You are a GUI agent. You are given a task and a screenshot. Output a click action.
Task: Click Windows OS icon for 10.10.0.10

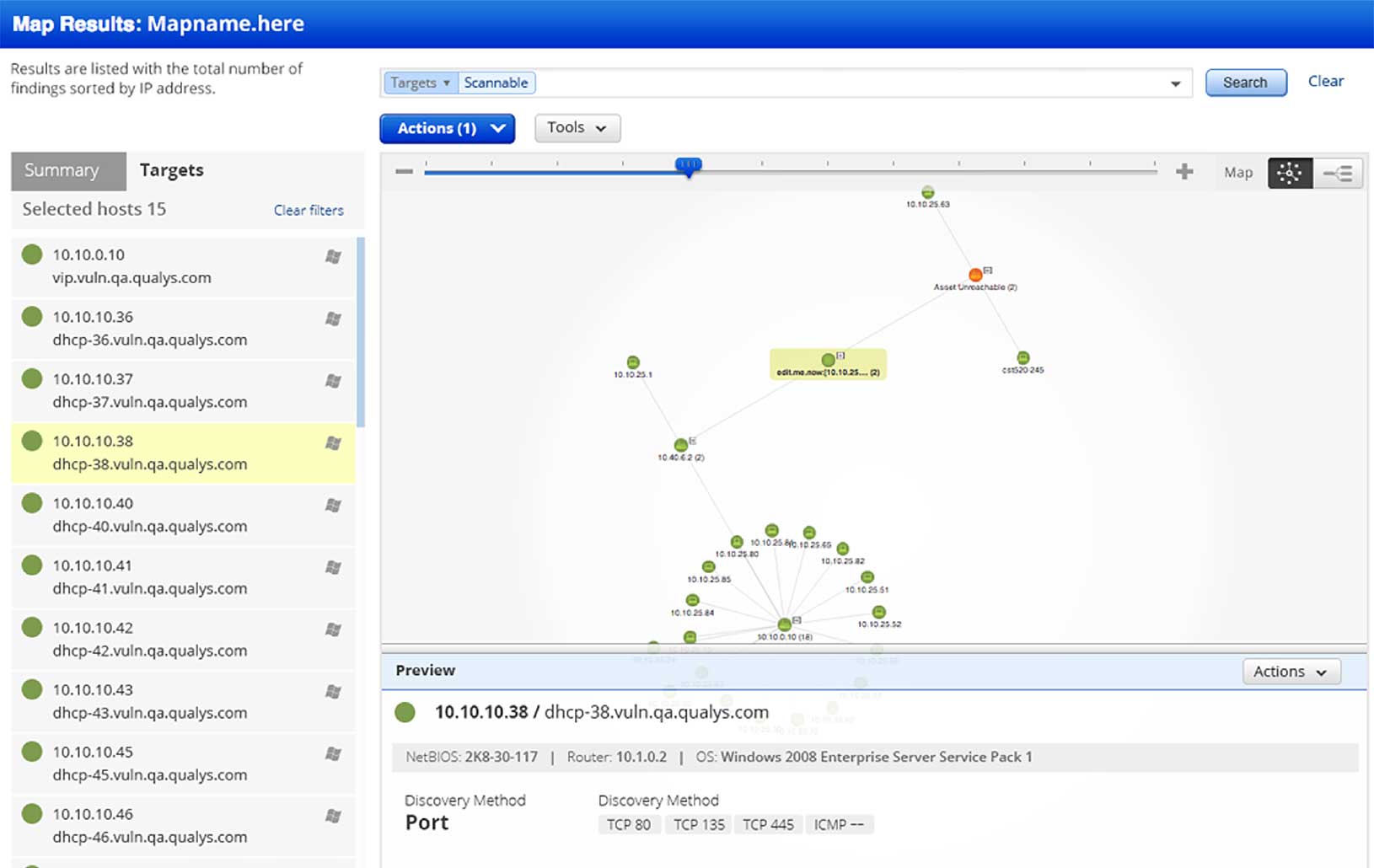tap(333, 257)
